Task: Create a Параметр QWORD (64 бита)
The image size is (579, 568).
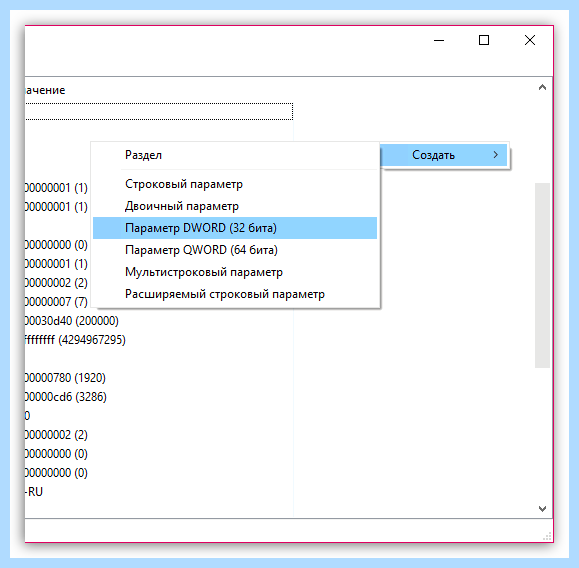Action: pyautogui.click(x=235, y=250)
